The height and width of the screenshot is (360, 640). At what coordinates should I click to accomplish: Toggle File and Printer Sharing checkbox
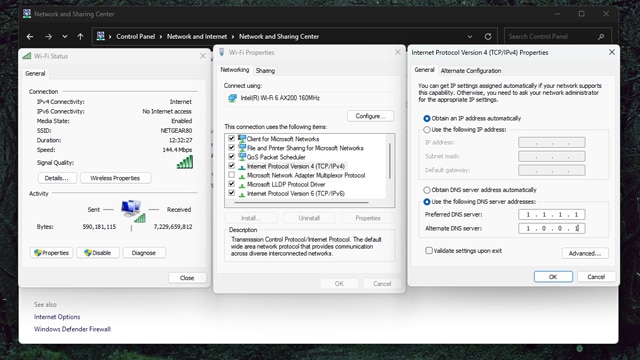click(231, 148)
